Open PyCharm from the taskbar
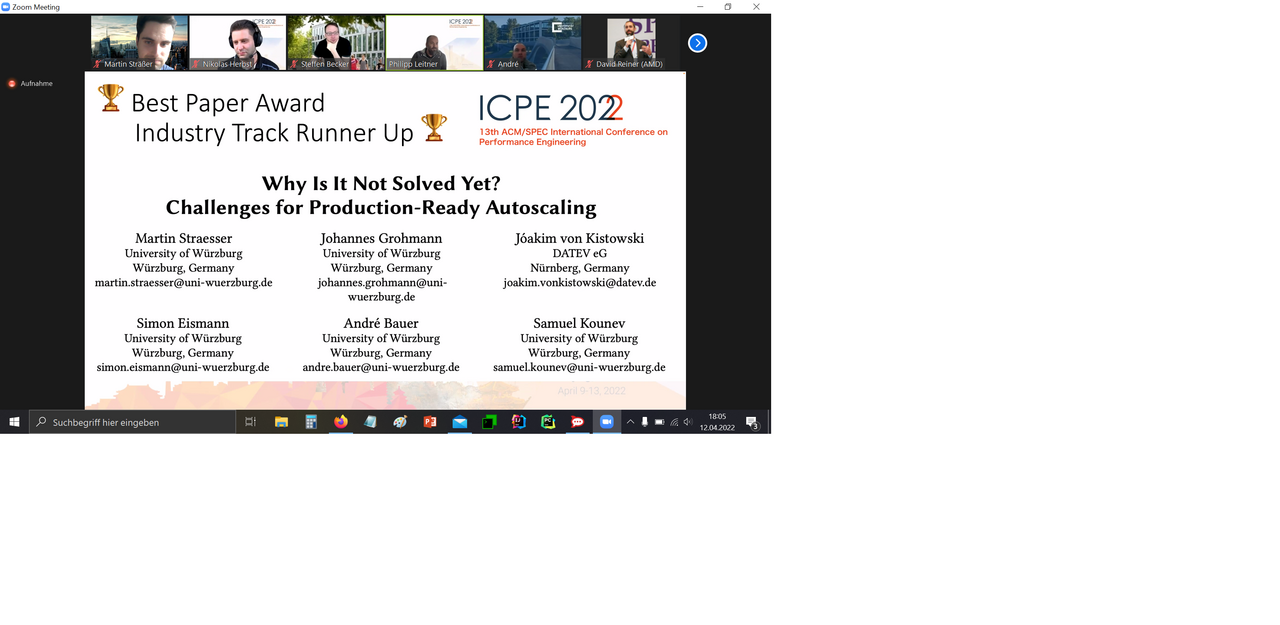 pos(548,422)
